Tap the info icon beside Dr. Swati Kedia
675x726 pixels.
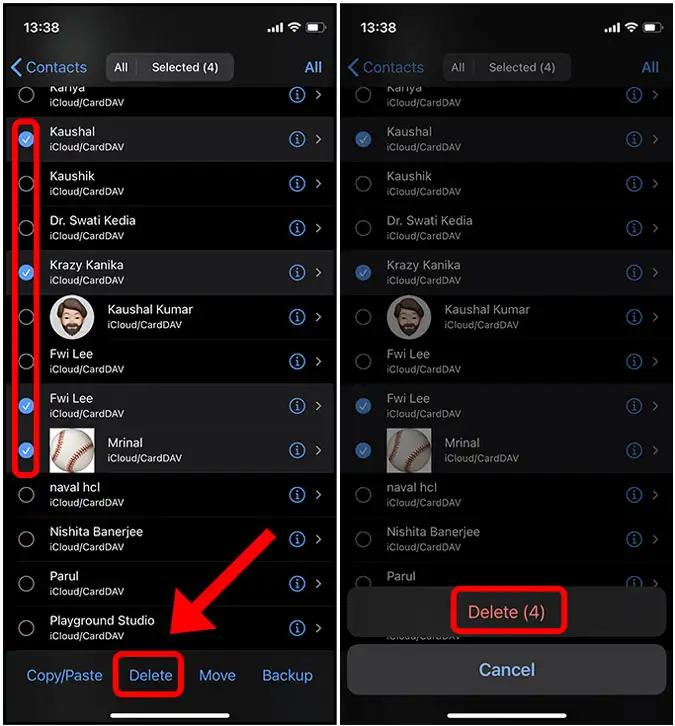pos(297,228)
